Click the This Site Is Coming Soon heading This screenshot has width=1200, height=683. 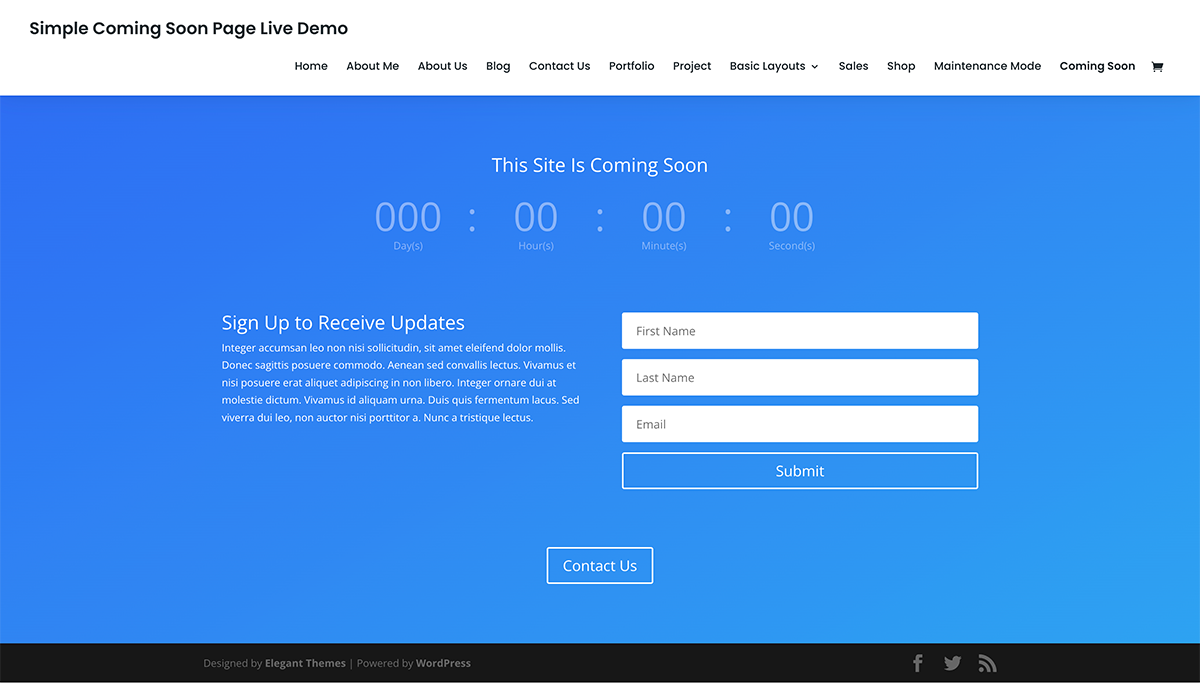[600, 165]
